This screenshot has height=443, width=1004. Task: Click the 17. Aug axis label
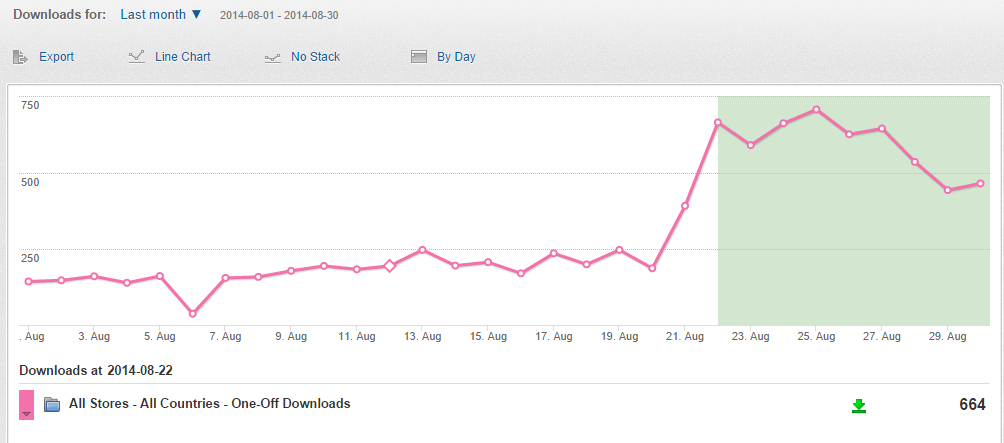[553, 335]
